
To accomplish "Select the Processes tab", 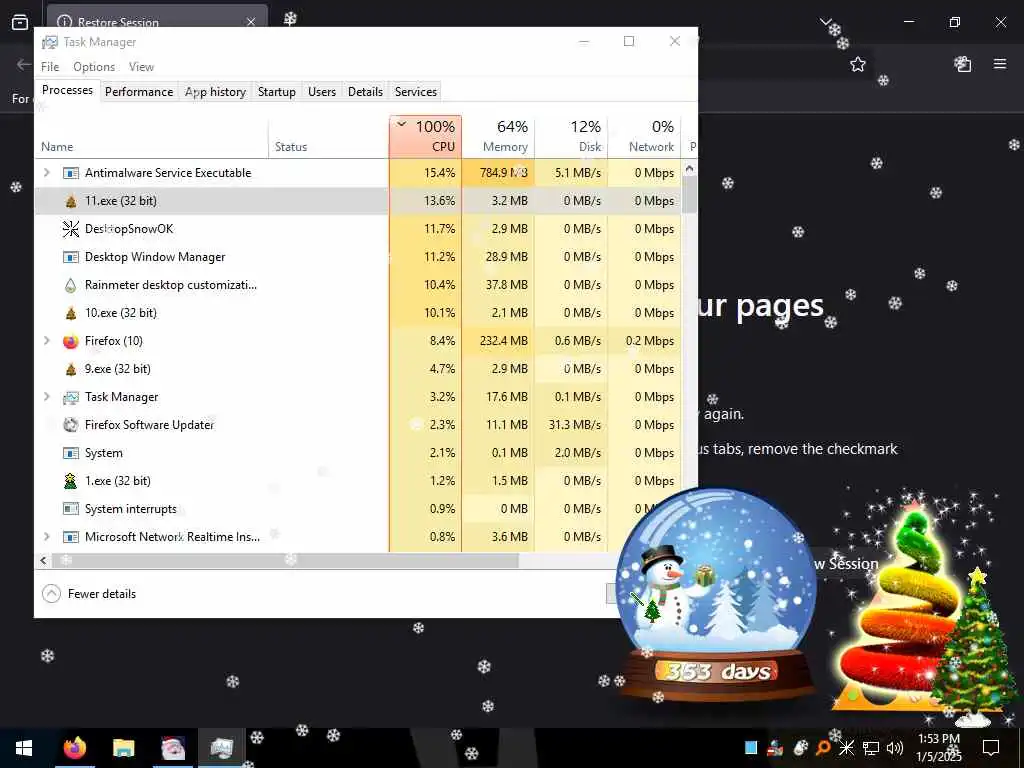I will (67, 90).
